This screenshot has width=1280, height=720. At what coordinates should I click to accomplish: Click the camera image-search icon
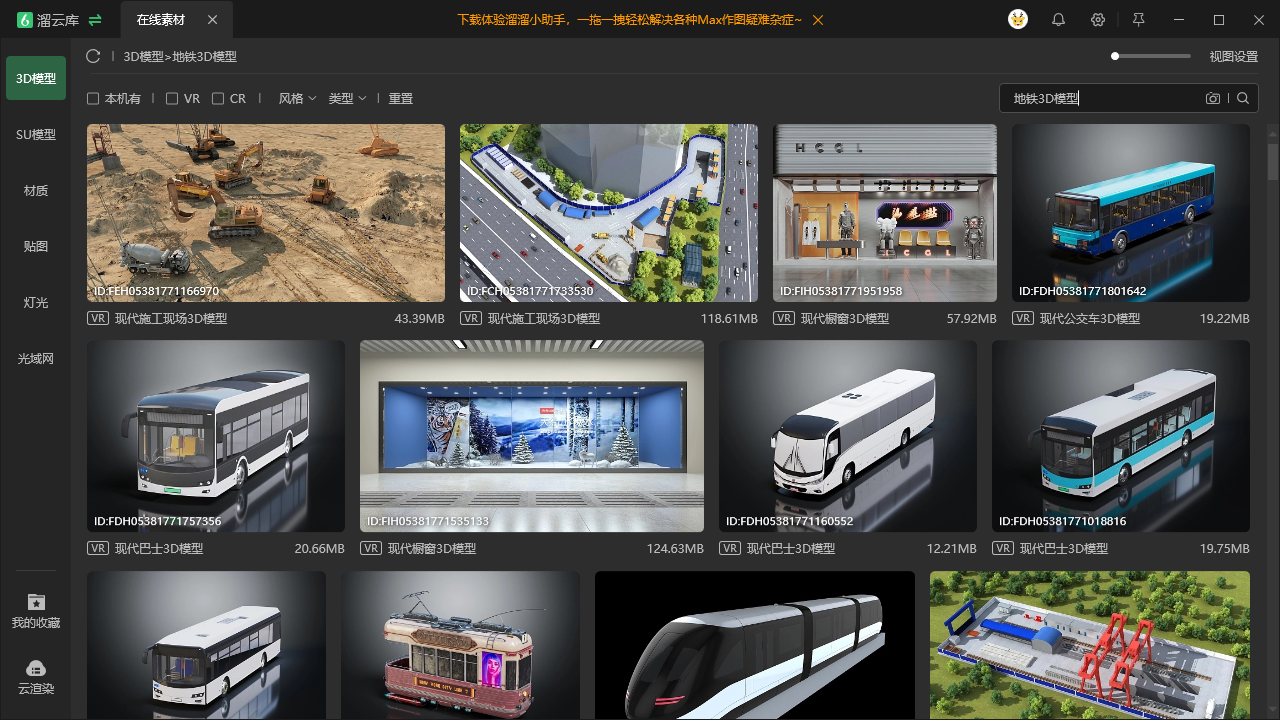click(1213, 98)
